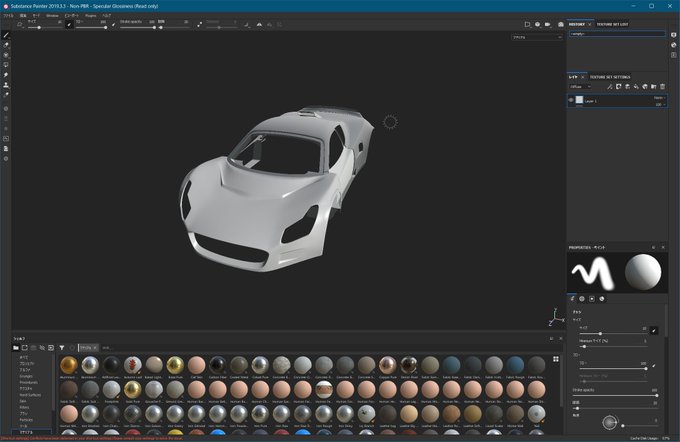Open the brush preset dropdown in top toolbar
The width and height of the screenshot is (680, 442).
click(x=20, y=25)
